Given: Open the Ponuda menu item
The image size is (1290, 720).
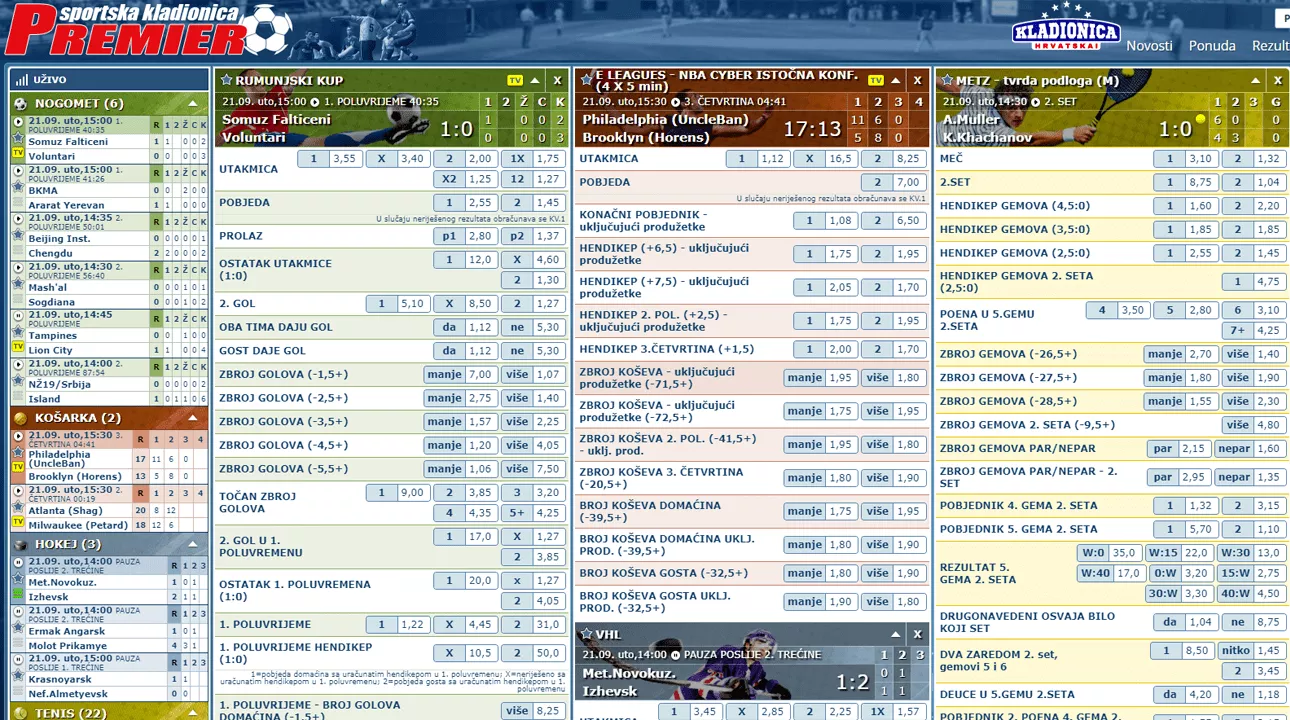Looking at the screenshot, I should pyautogui.click(x=1212, y=46).
